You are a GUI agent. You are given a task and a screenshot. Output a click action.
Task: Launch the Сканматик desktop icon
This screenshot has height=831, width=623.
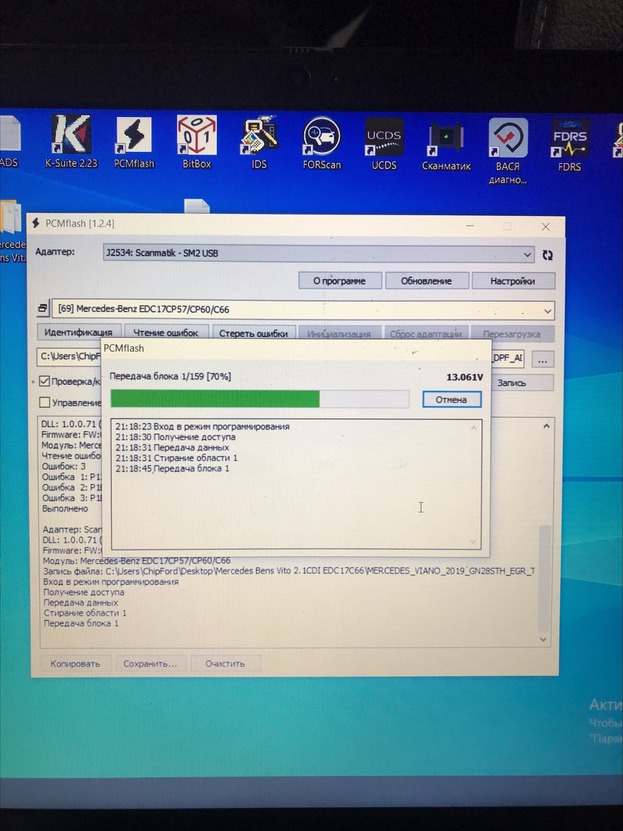pos(446,139)
